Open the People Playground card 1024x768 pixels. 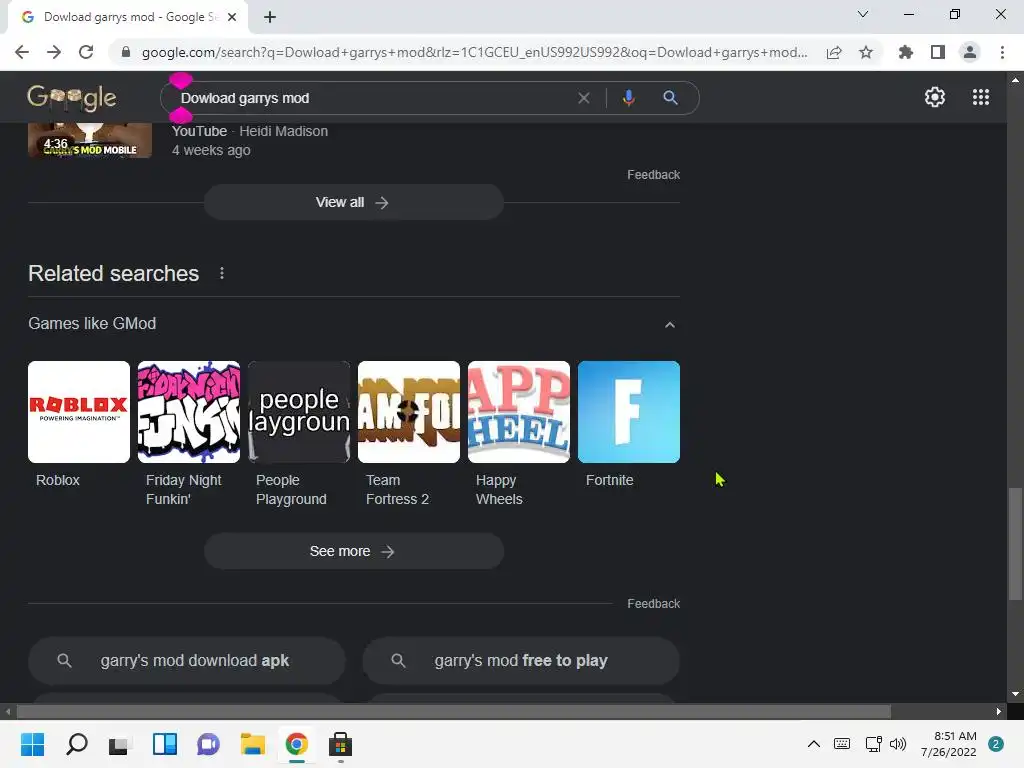[298, 434]
